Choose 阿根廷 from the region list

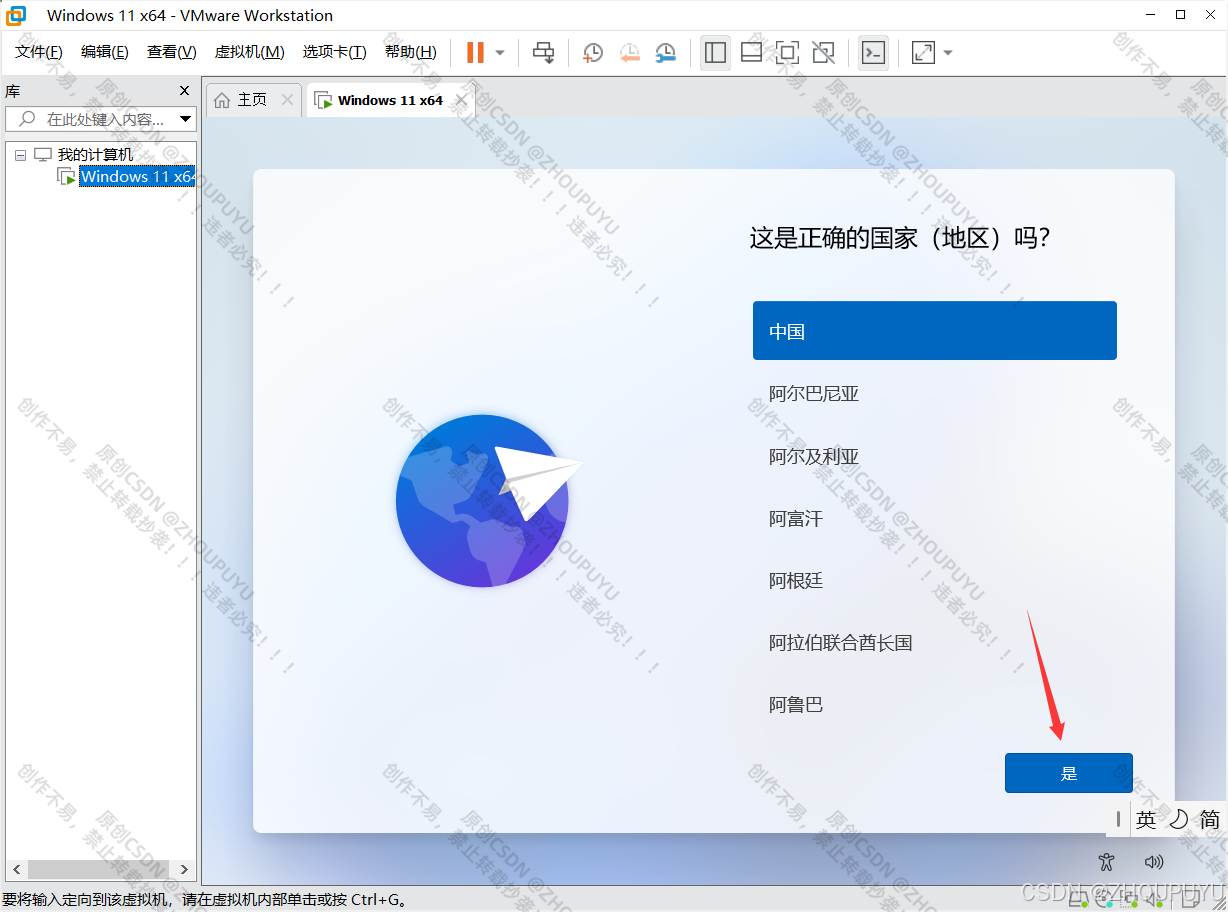point(934,580)
